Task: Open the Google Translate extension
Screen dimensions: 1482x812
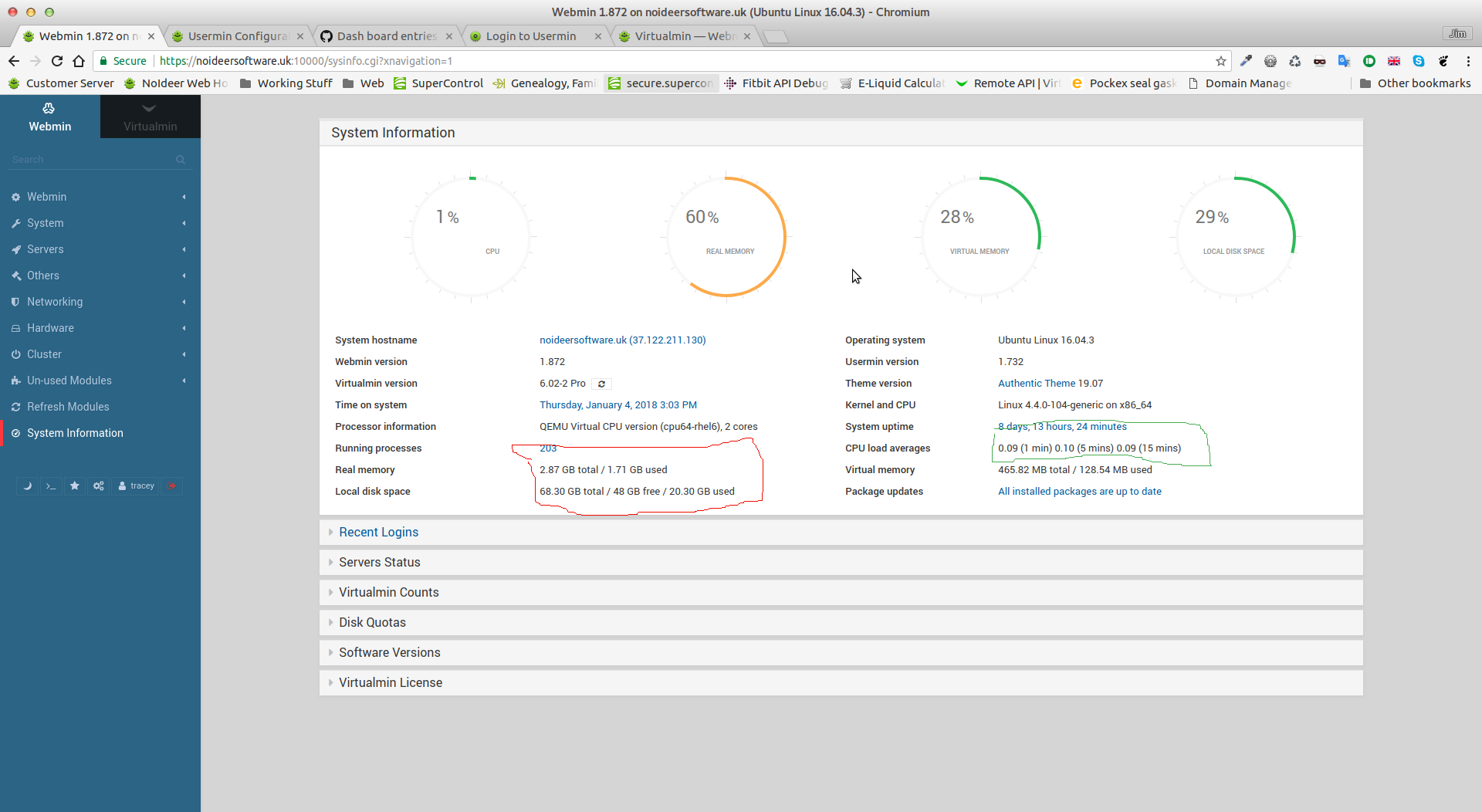Action: point(1345,61)
